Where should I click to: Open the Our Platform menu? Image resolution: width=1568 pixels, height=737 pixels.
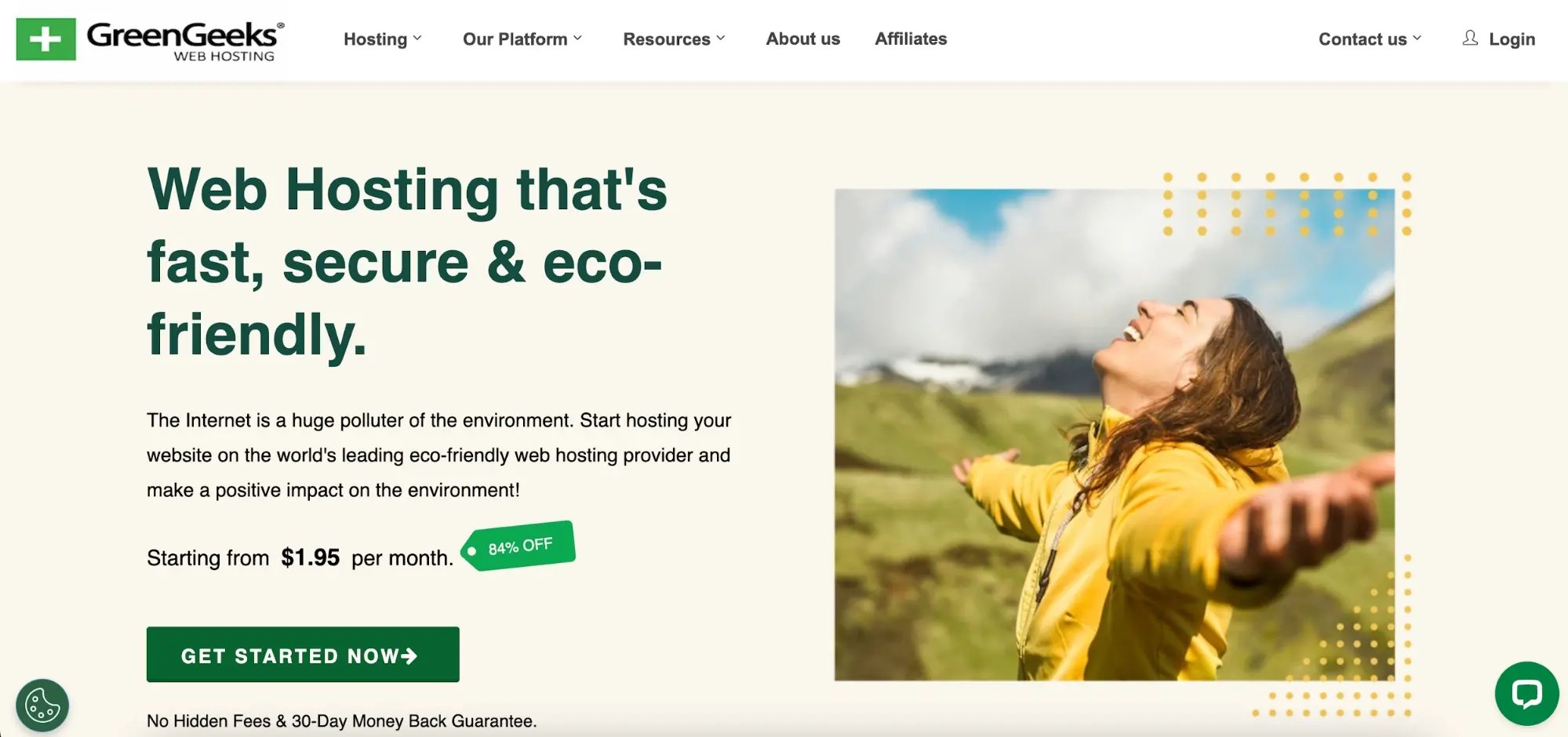[515, 39]
